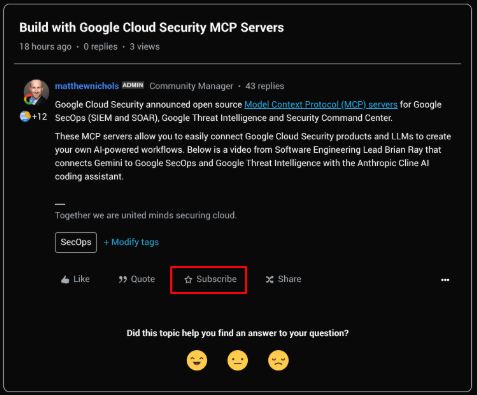This screenshot has width=477, height=395.
Task: Click the Like label text
Action: [81, 279]
